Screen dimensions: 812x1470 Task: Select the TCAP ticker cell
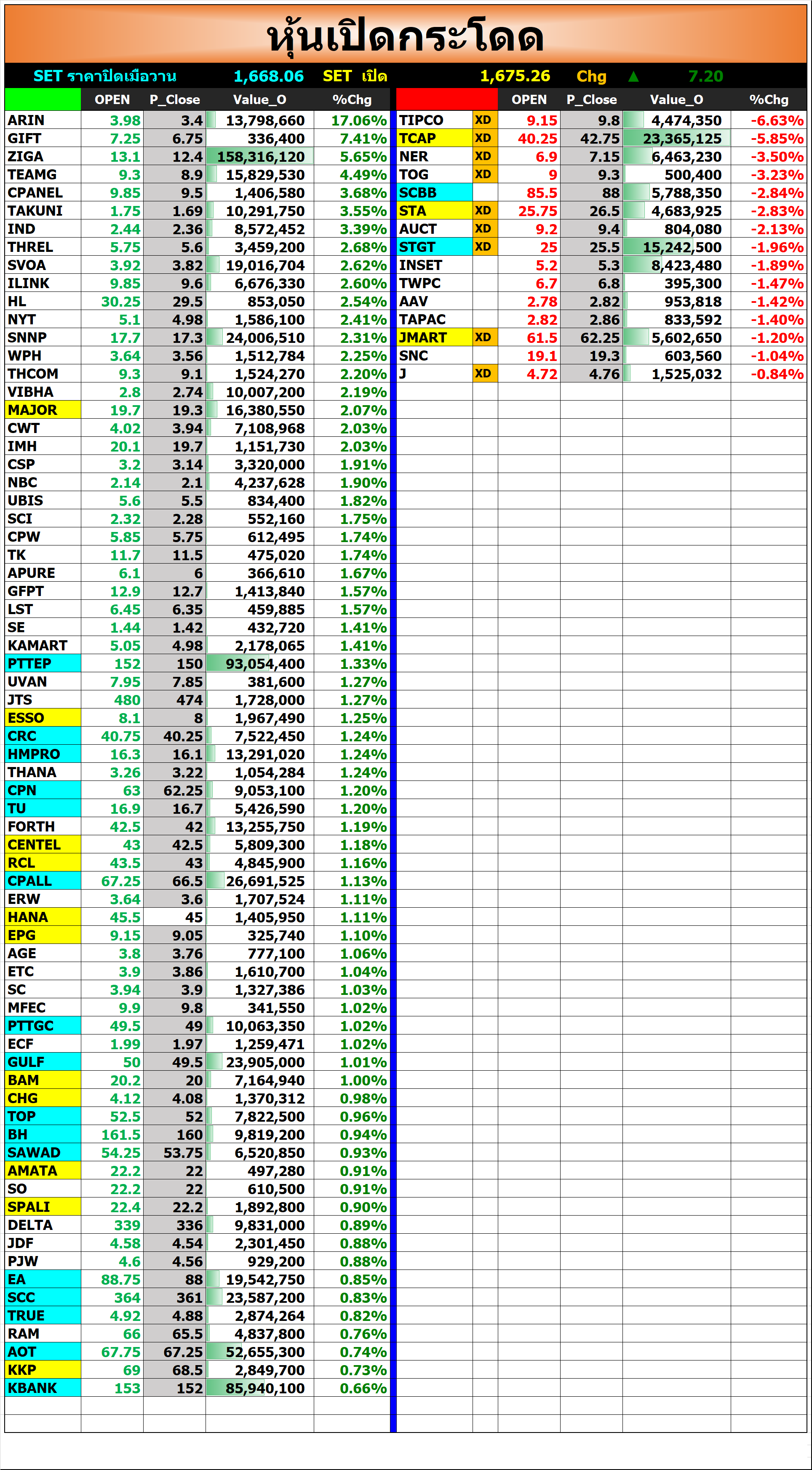[x=435, y=138]
